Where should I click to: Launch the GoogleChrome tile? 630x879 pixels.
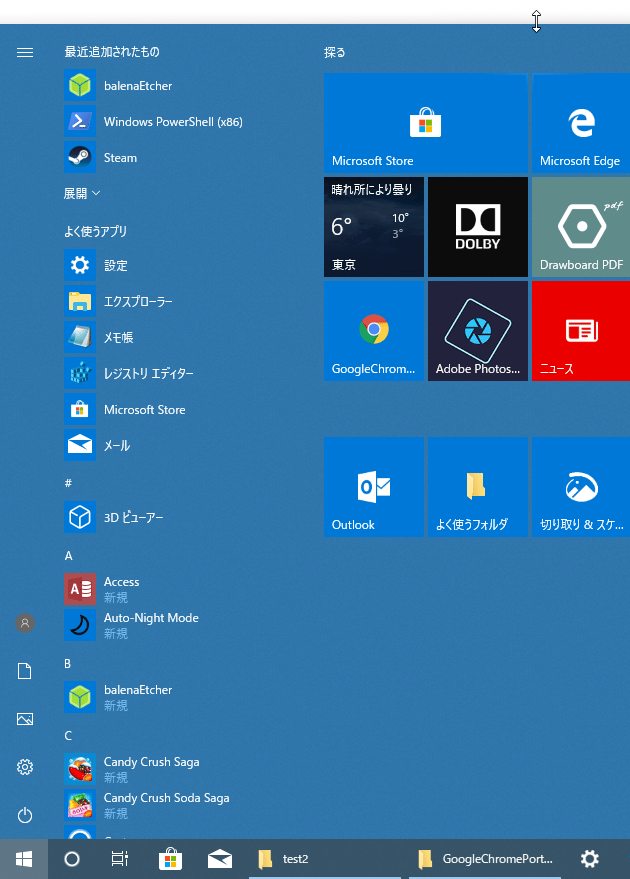tap(374, 331)
